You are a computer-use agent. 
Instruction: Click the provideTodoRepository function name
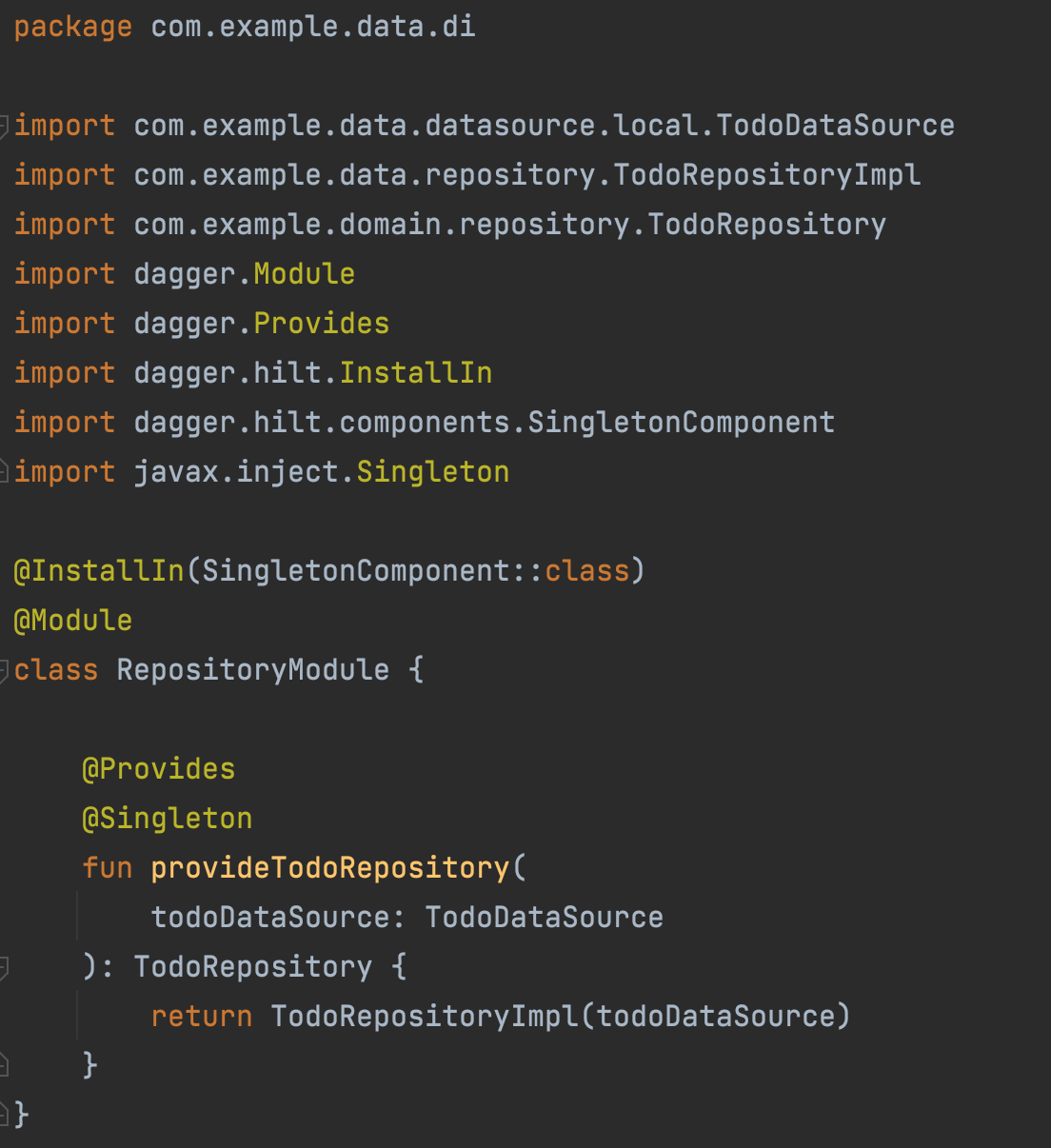[330, 867]
